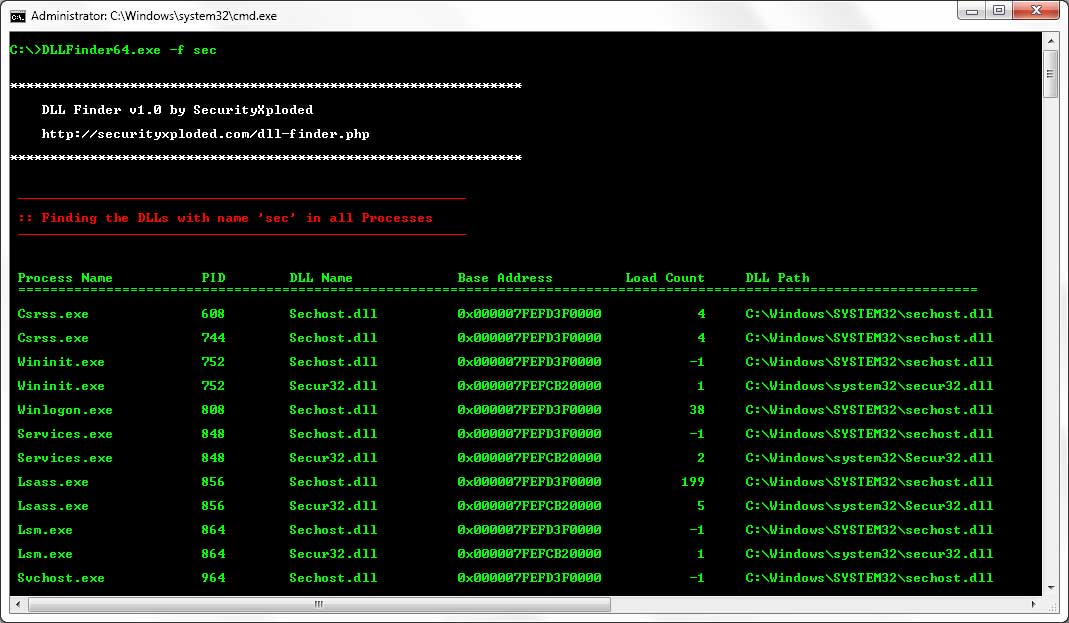Click the load count value 199
Image resolution: width=1069 pixels, height=623 pixels.
coord(693,482)
